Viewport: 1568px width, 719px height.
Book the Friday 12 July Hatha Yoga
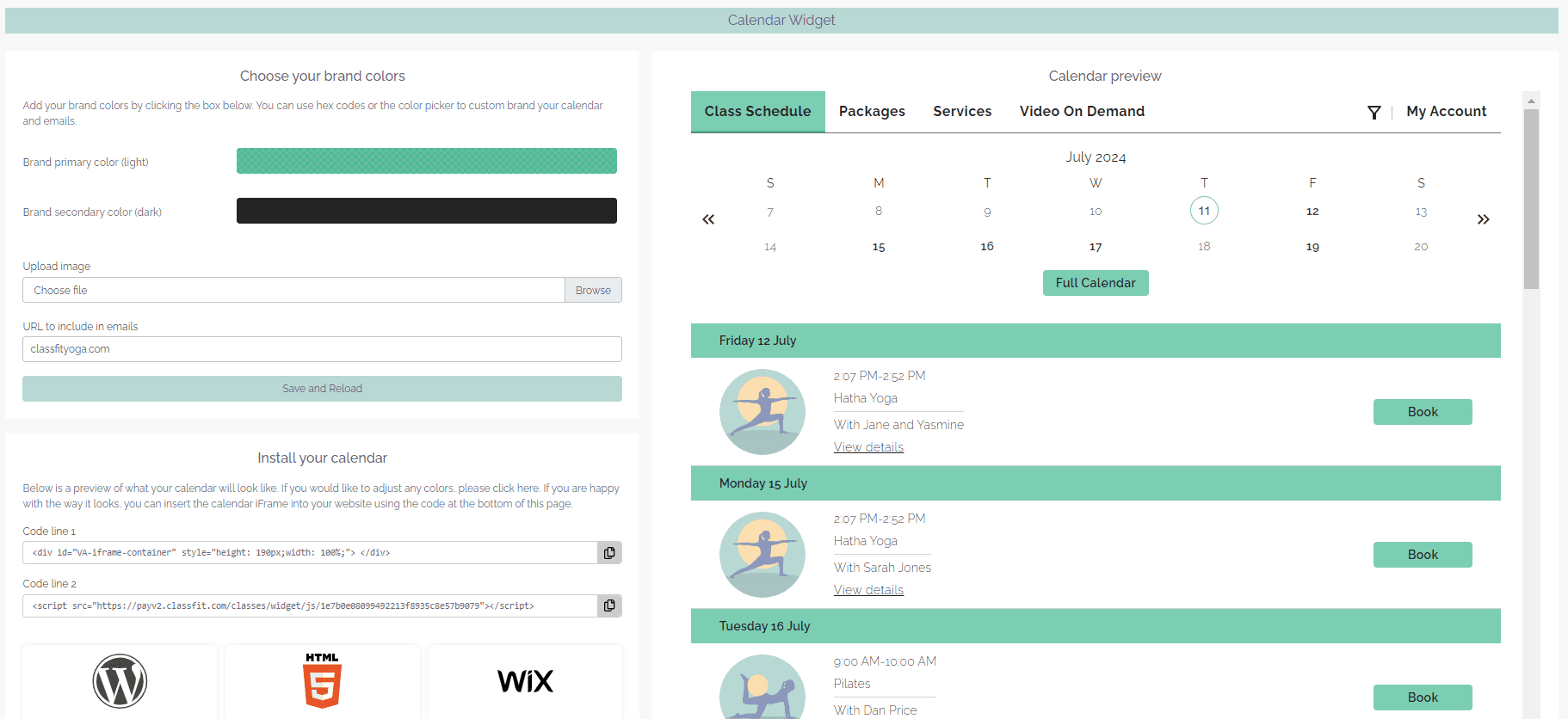pyautogui.click(x=1422, y=412)
